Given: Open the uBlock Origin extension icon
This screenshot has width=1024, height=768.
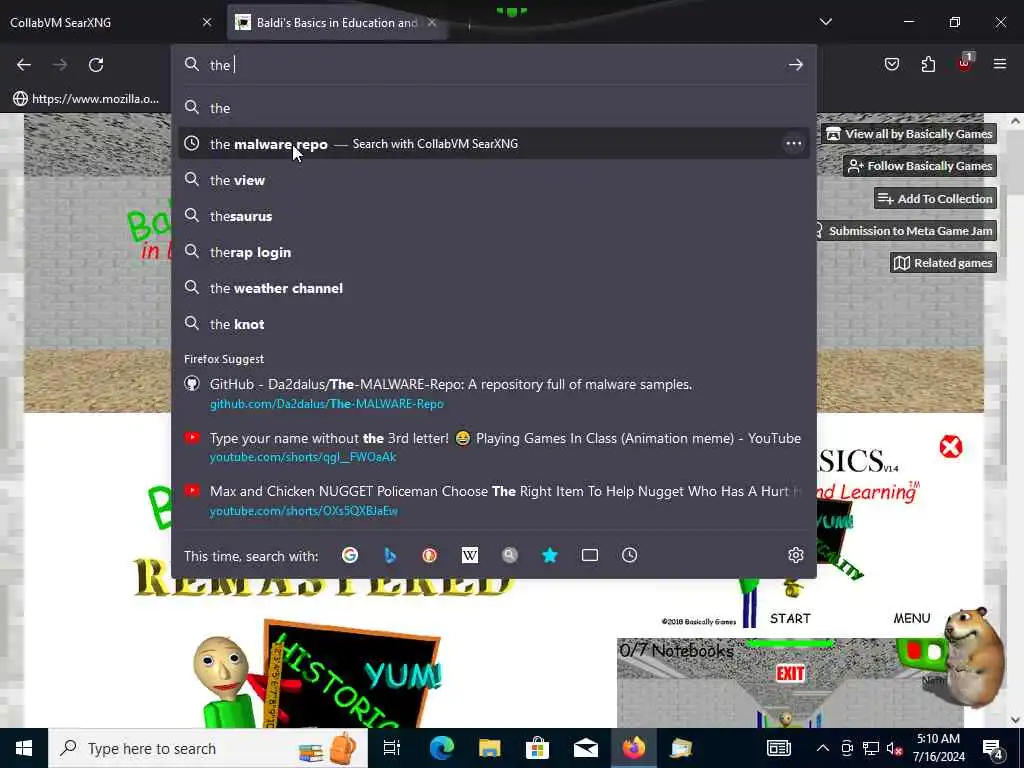Looking at the screenshot, I should (965, 63).
